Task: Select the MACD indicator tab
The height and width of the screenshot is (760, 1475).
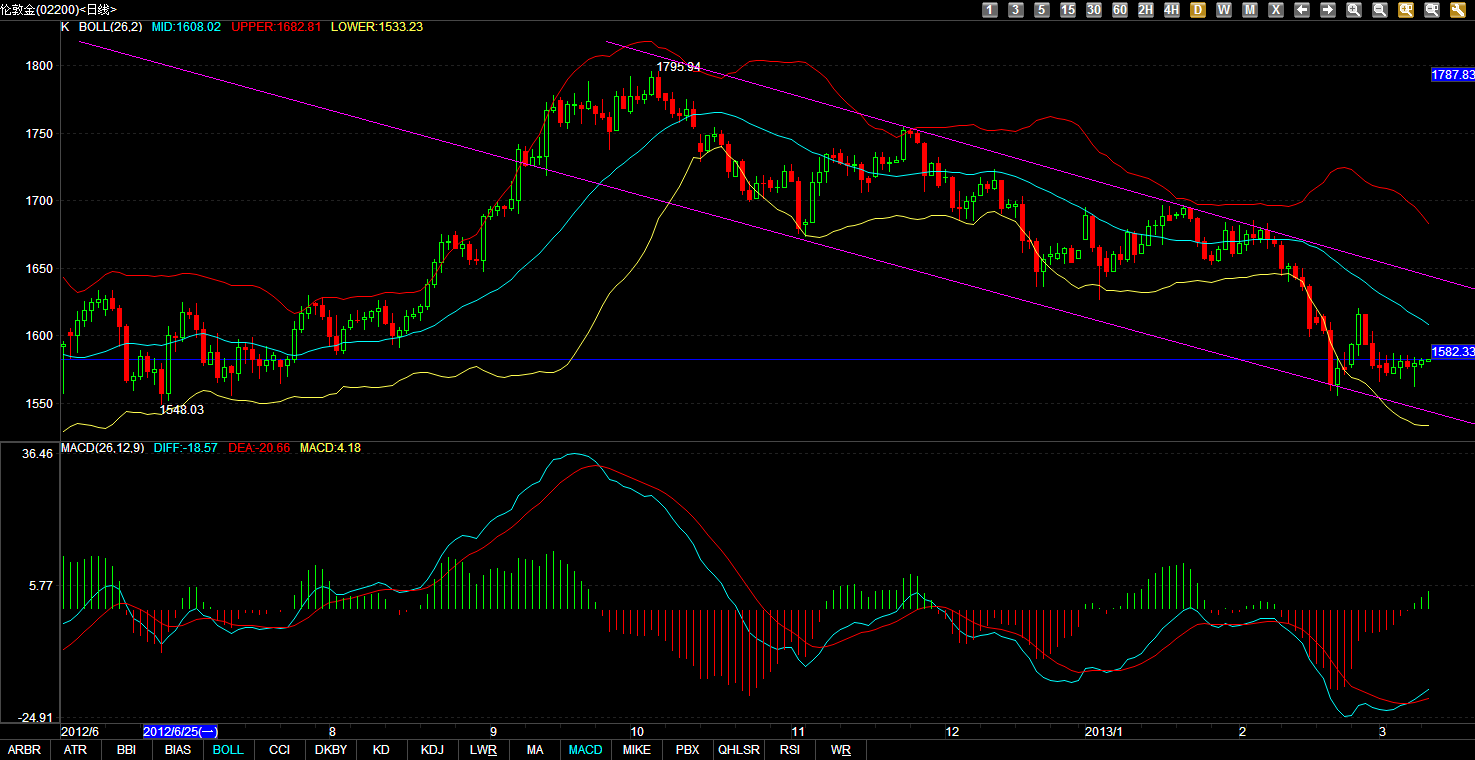Action: [x=586, y=750]
